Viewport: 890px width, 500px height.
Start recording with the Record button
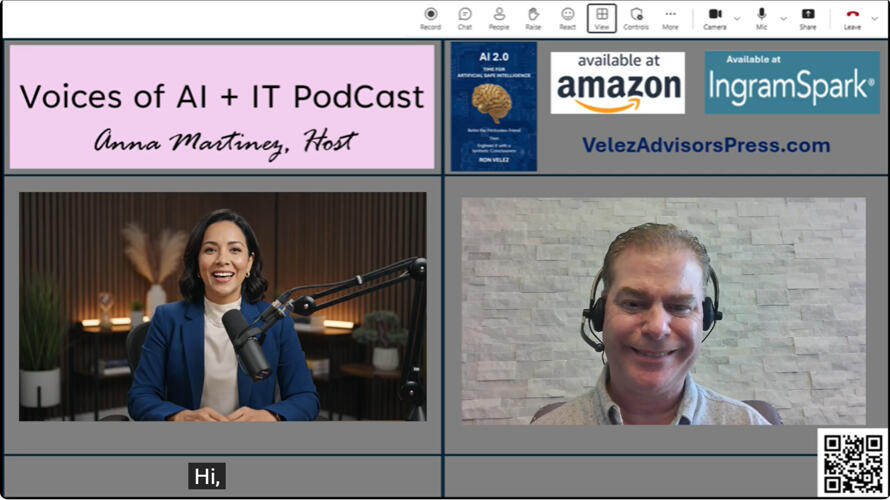[430, 19]
